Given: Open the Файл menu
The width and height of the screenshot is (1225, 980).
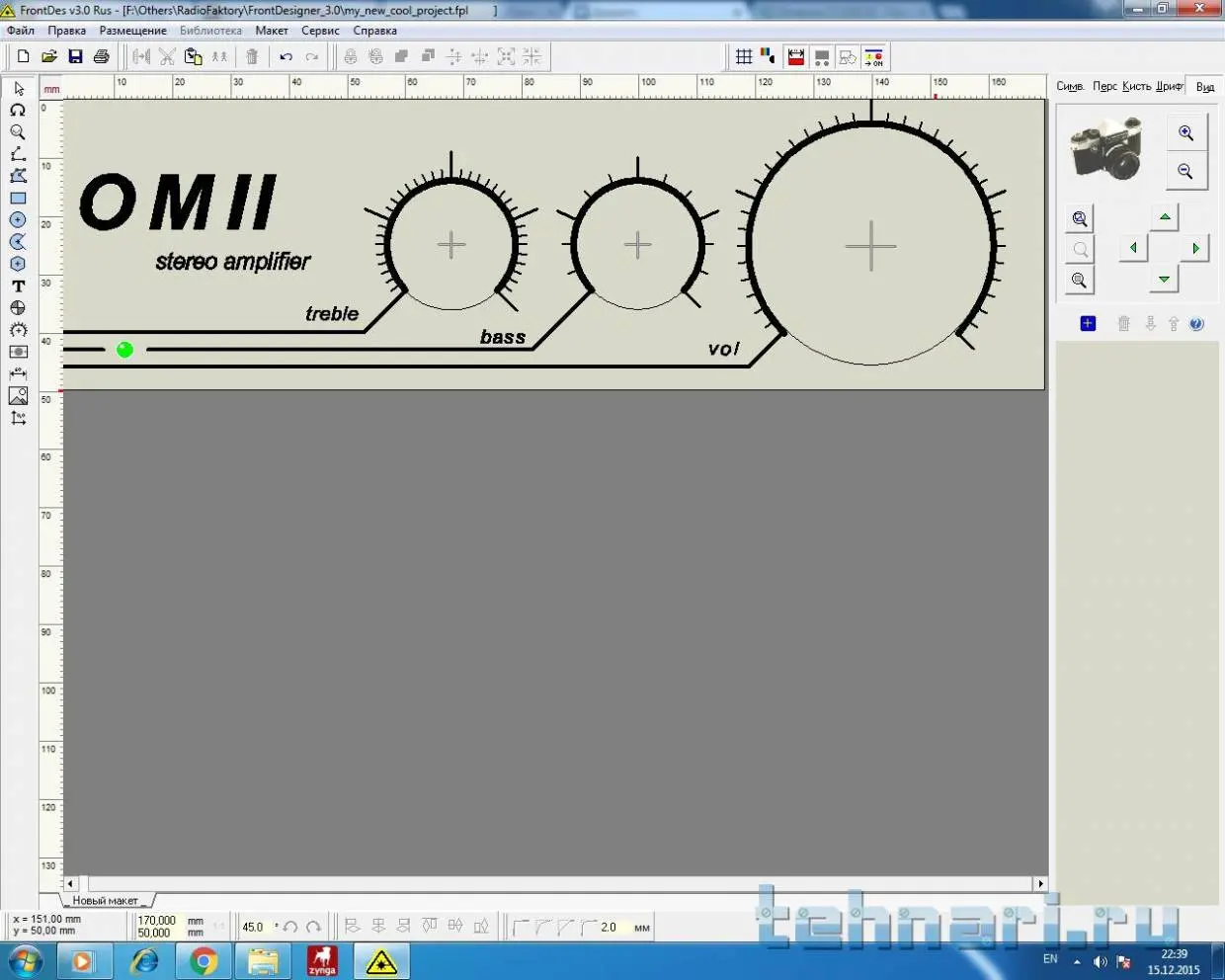Looking at the screenshot, I should coord(21,31).
